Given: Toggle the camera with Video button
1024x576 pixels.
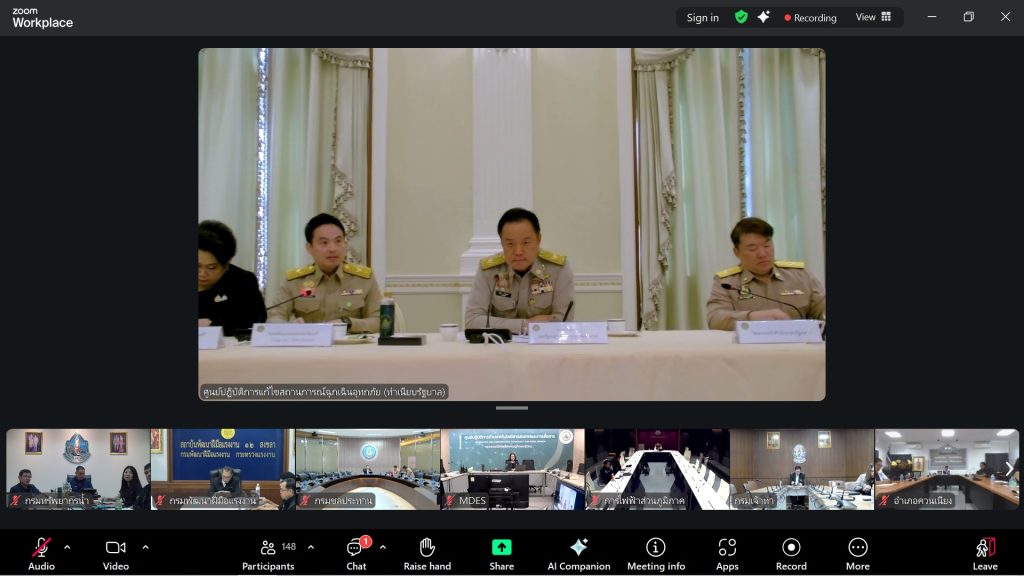Looking at the screenshot, I should coord(116,553).
